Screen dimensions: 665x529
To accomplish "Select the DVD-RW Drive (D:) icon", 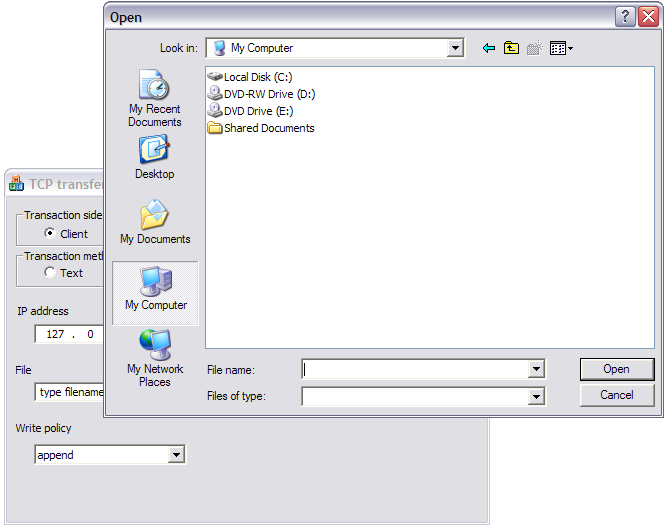I will point(215,93).
